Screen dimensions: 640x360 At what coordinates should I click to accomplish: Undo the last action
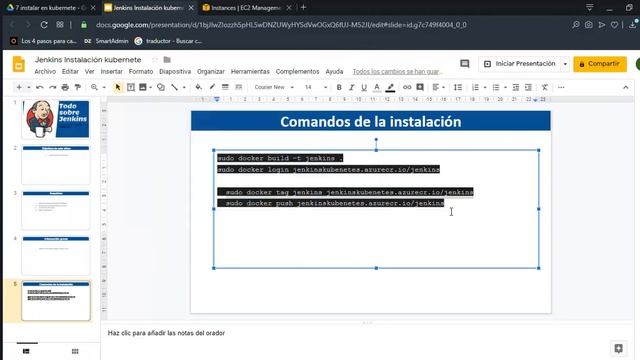[x=40, y=87]
